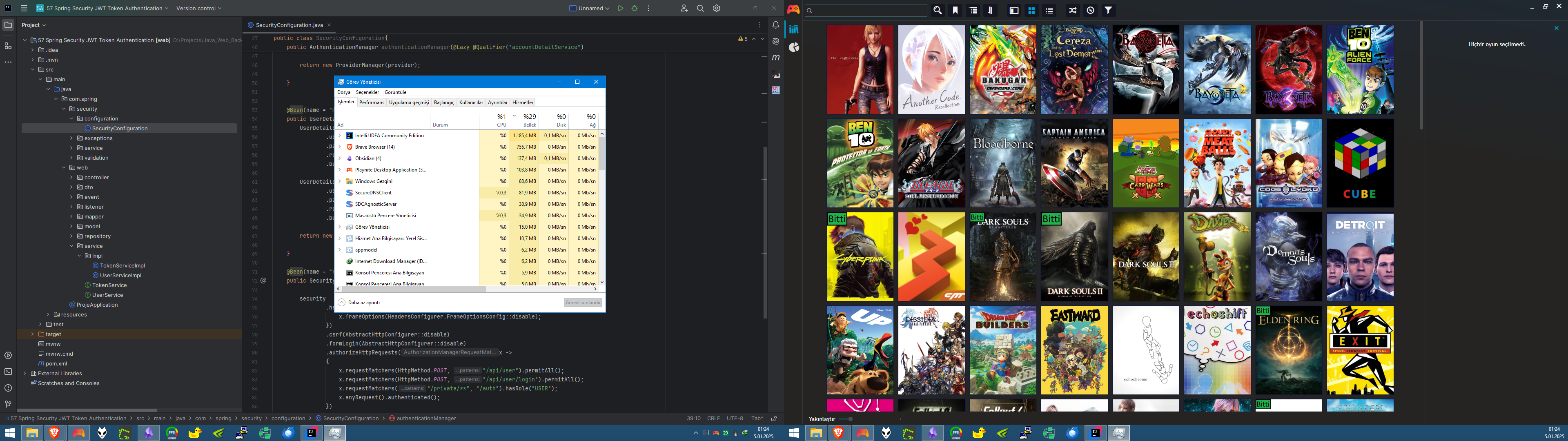Switch to the Ayrıntılar tab

click(498, 102)
